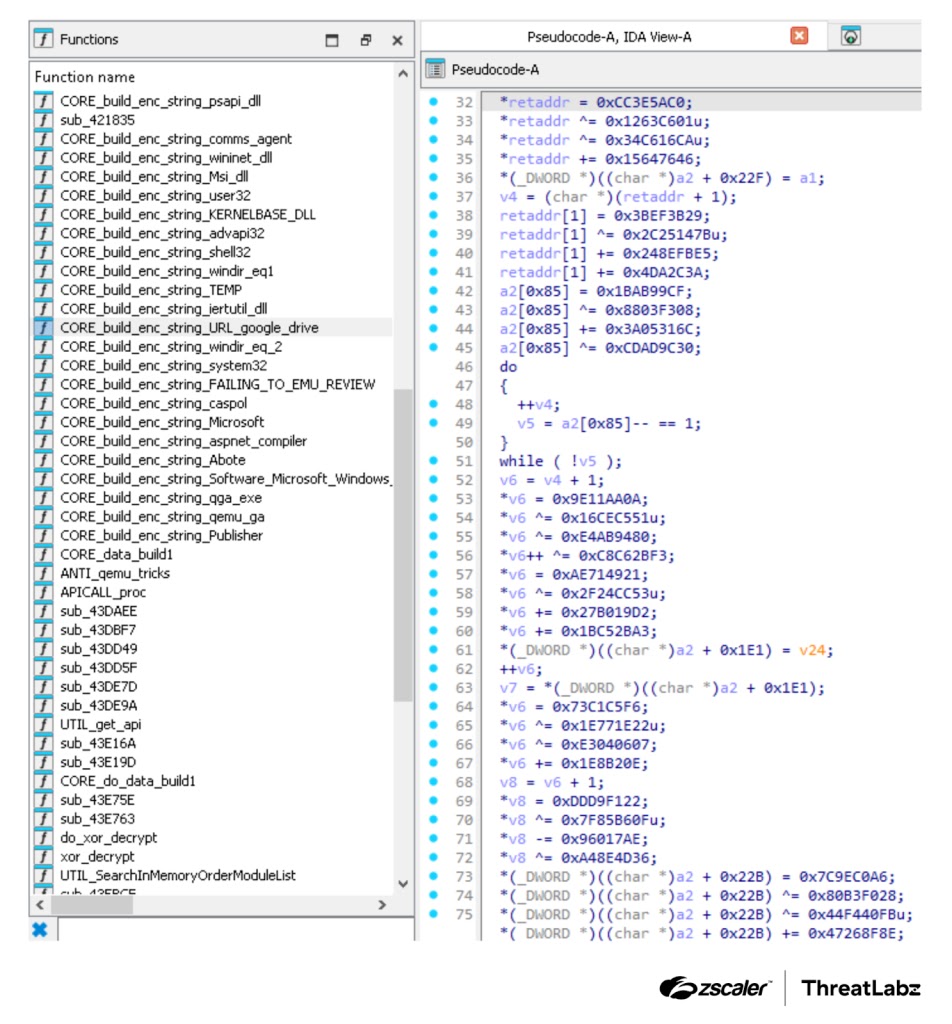Toggle breakpoint dot on line 48

point(433,404)
